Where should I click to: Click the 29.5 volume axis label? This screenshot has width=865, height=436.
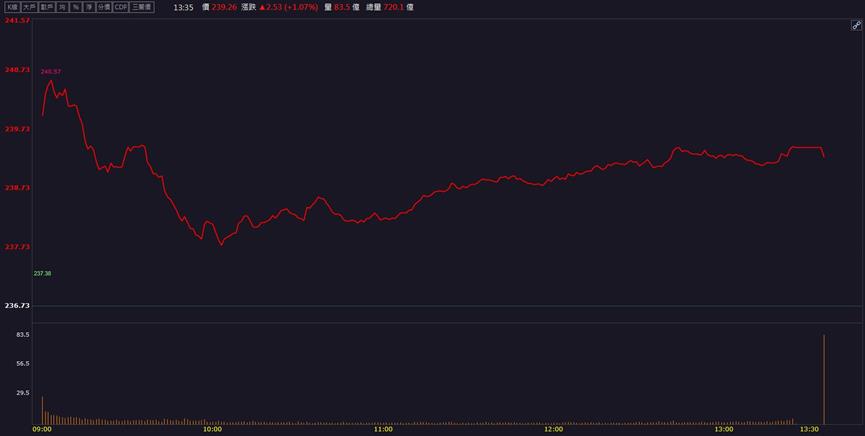point(23,393)
